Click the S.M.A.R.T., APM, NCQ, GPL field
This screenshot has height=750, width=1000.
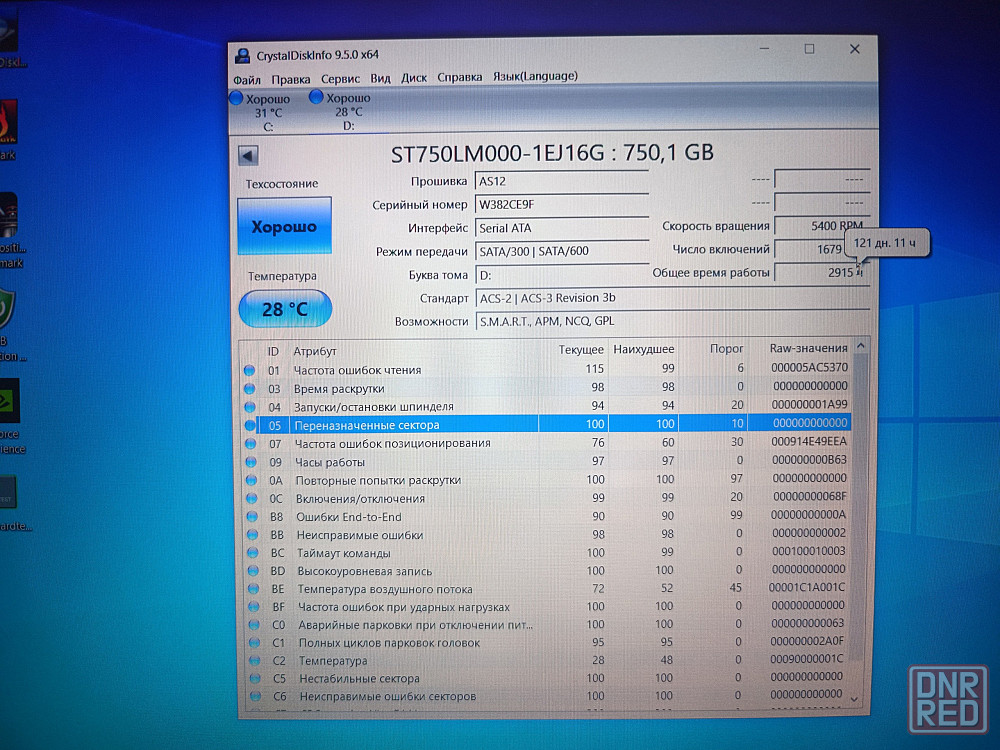pos(672,321)
